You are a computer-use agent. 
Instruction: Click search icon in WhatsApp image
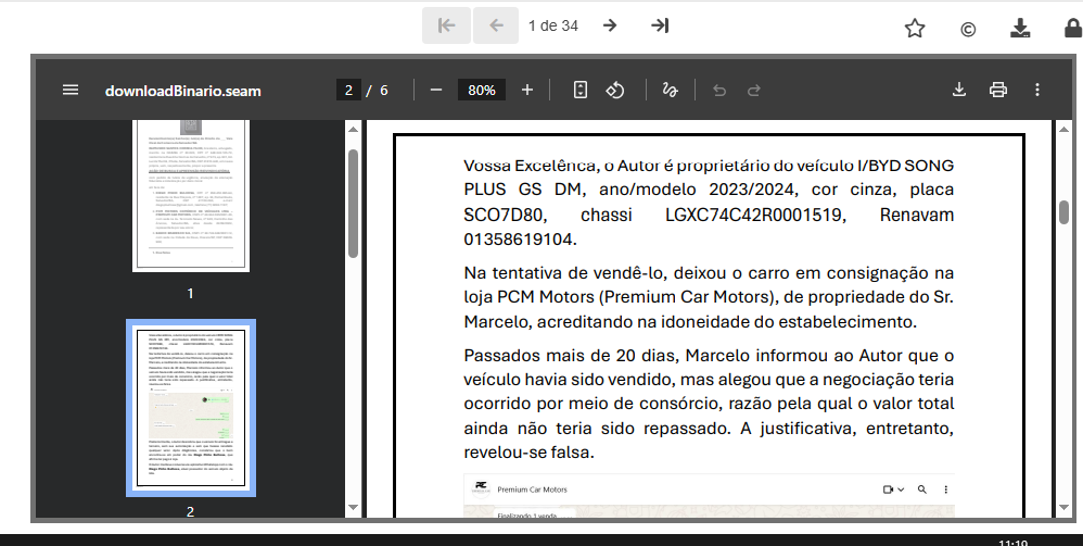(x=922, y=489)
